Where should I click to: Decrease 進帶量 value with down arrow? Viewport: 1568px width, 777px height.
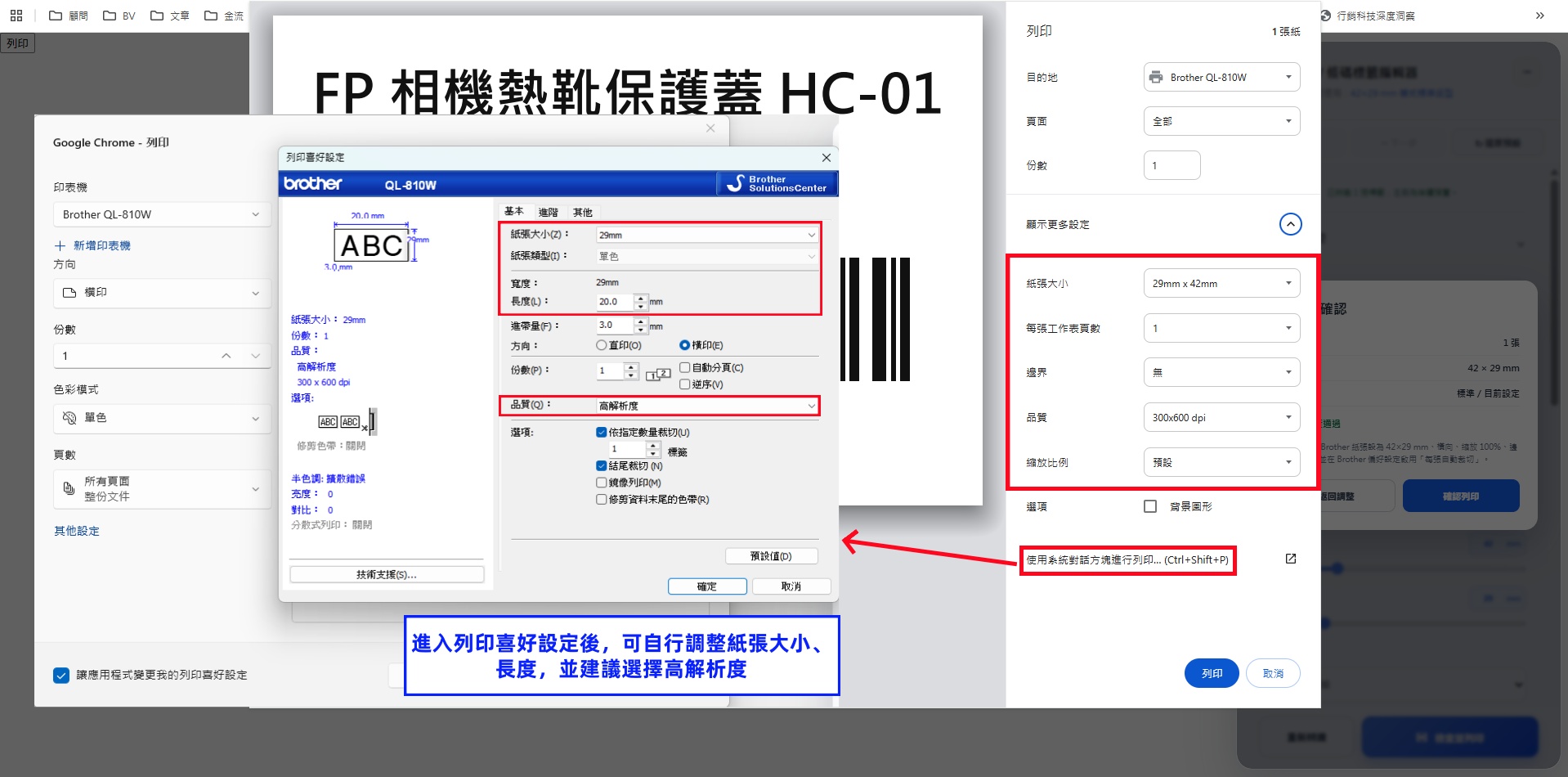[641, 329]
